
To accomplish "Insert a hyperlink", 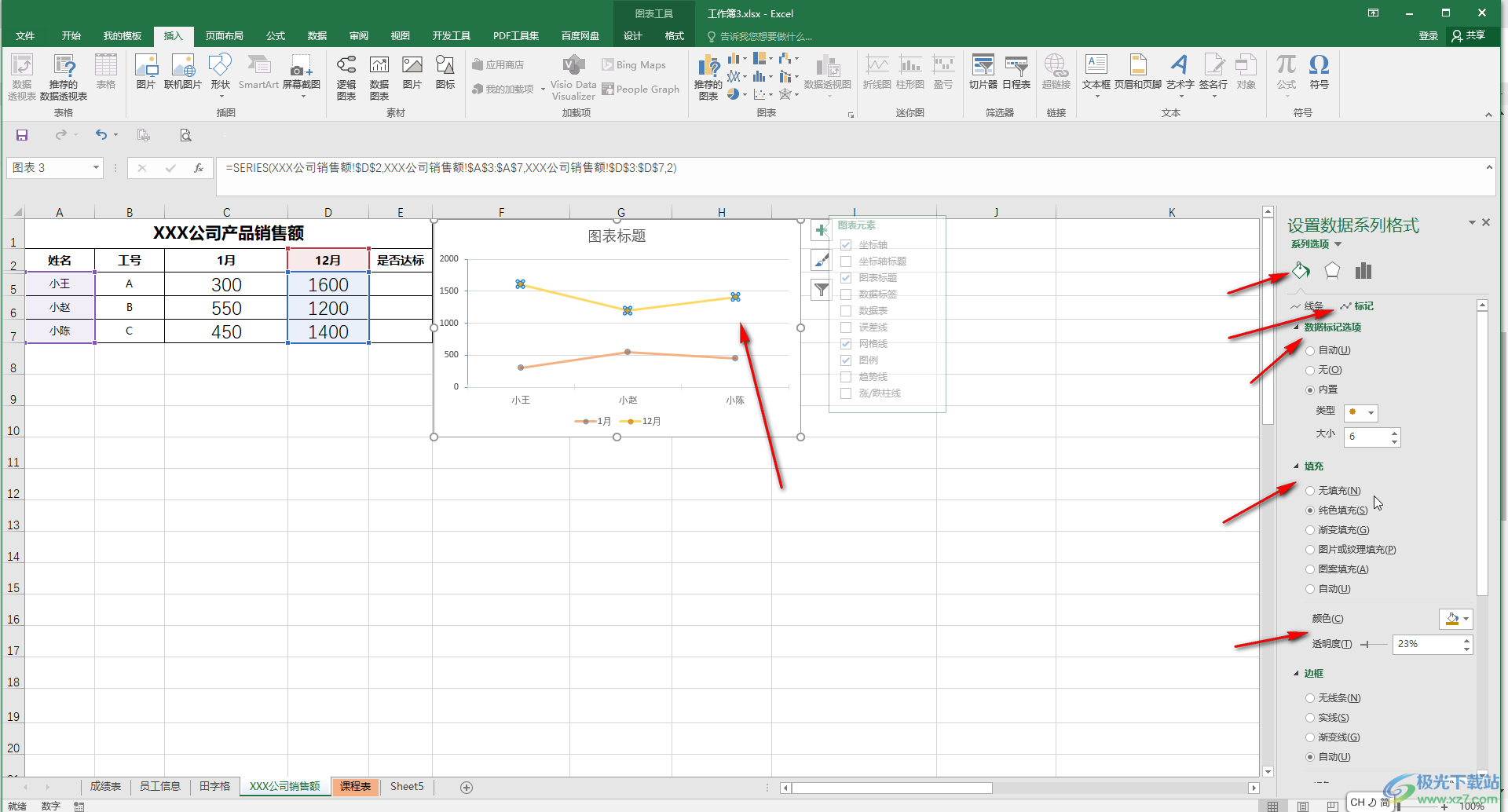I will pos(1056,71).
